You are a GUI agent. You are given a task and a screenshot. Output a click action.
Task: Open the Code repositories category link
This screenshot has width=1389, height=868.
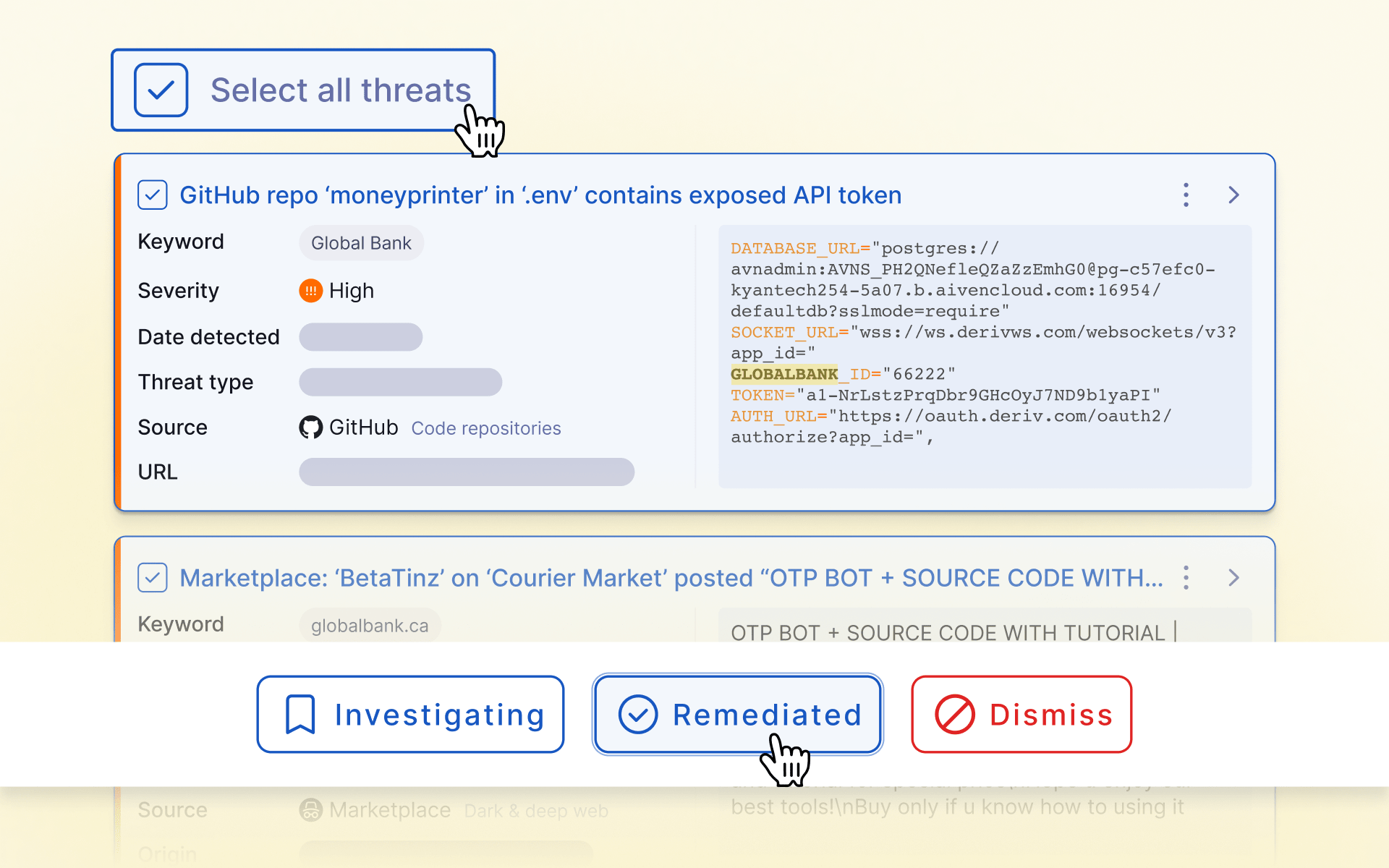(485, 428)
